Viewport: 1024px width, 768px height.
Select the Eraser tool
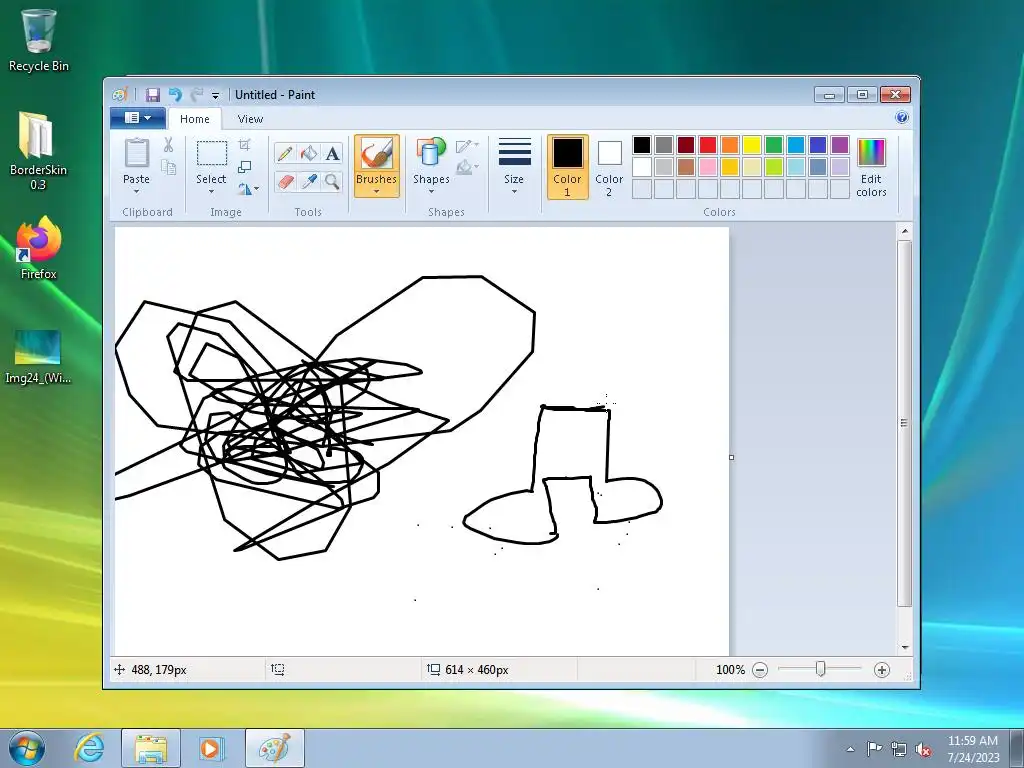tap(285, 181)
